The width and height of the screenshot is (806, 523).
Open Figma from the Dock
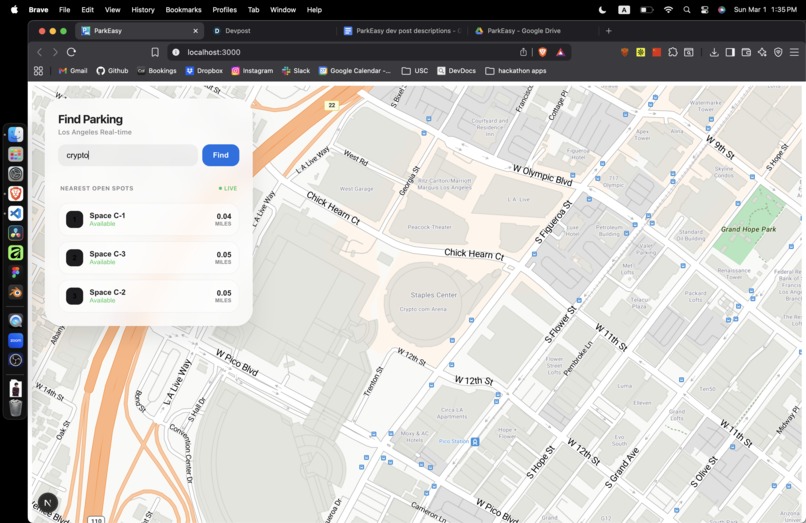point(15,272)
